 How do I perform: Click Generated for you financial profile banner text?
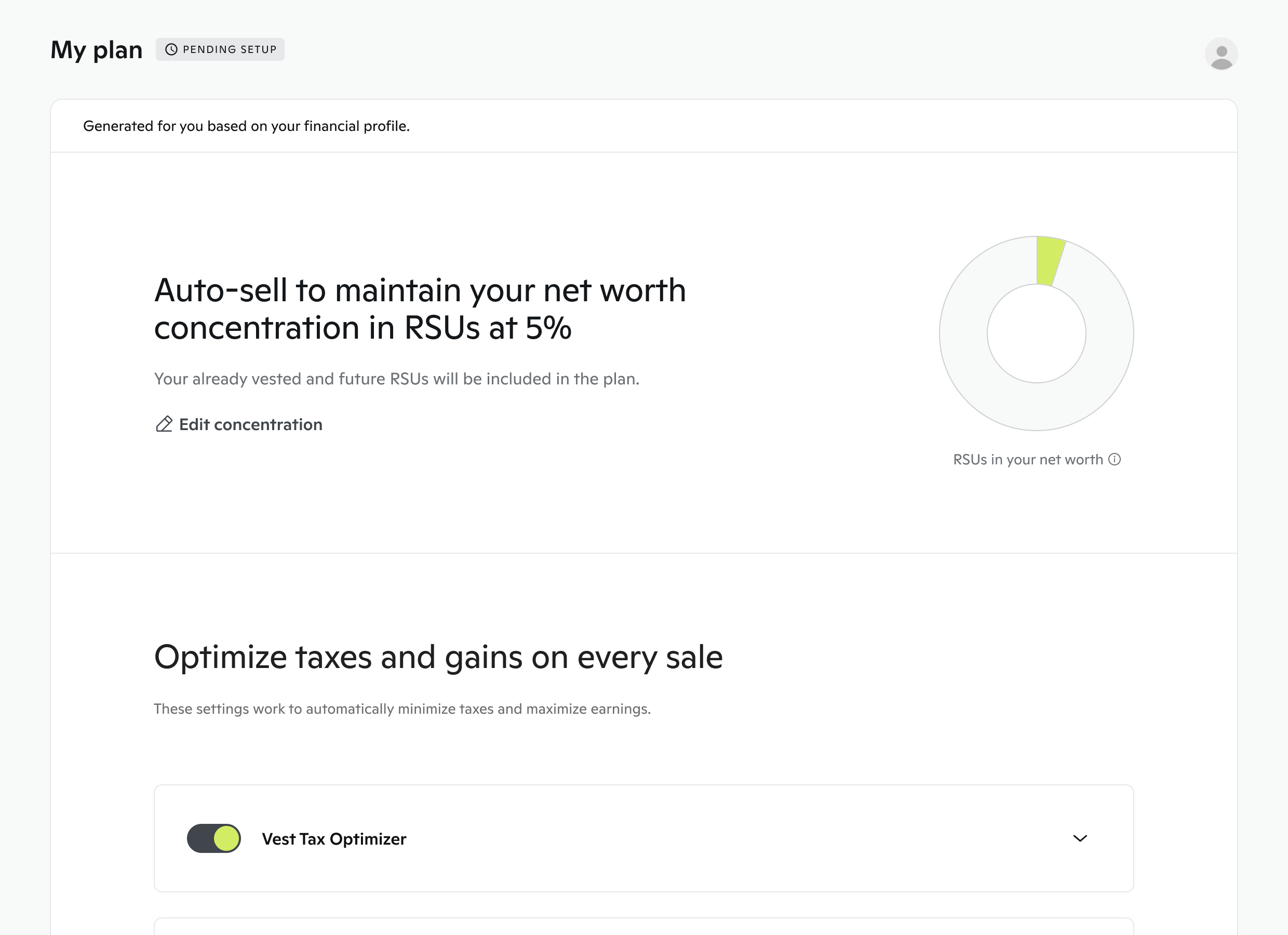(247, 126)
